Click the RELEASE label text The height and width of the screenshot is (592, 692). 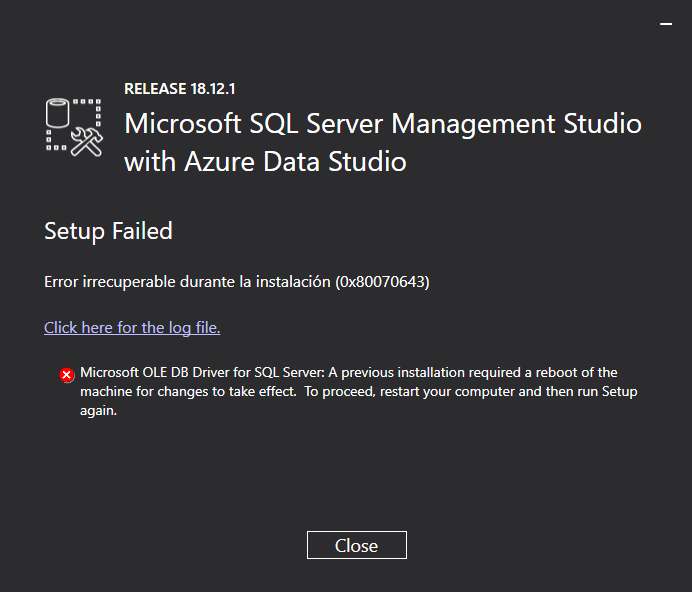(x=155, y=89)
